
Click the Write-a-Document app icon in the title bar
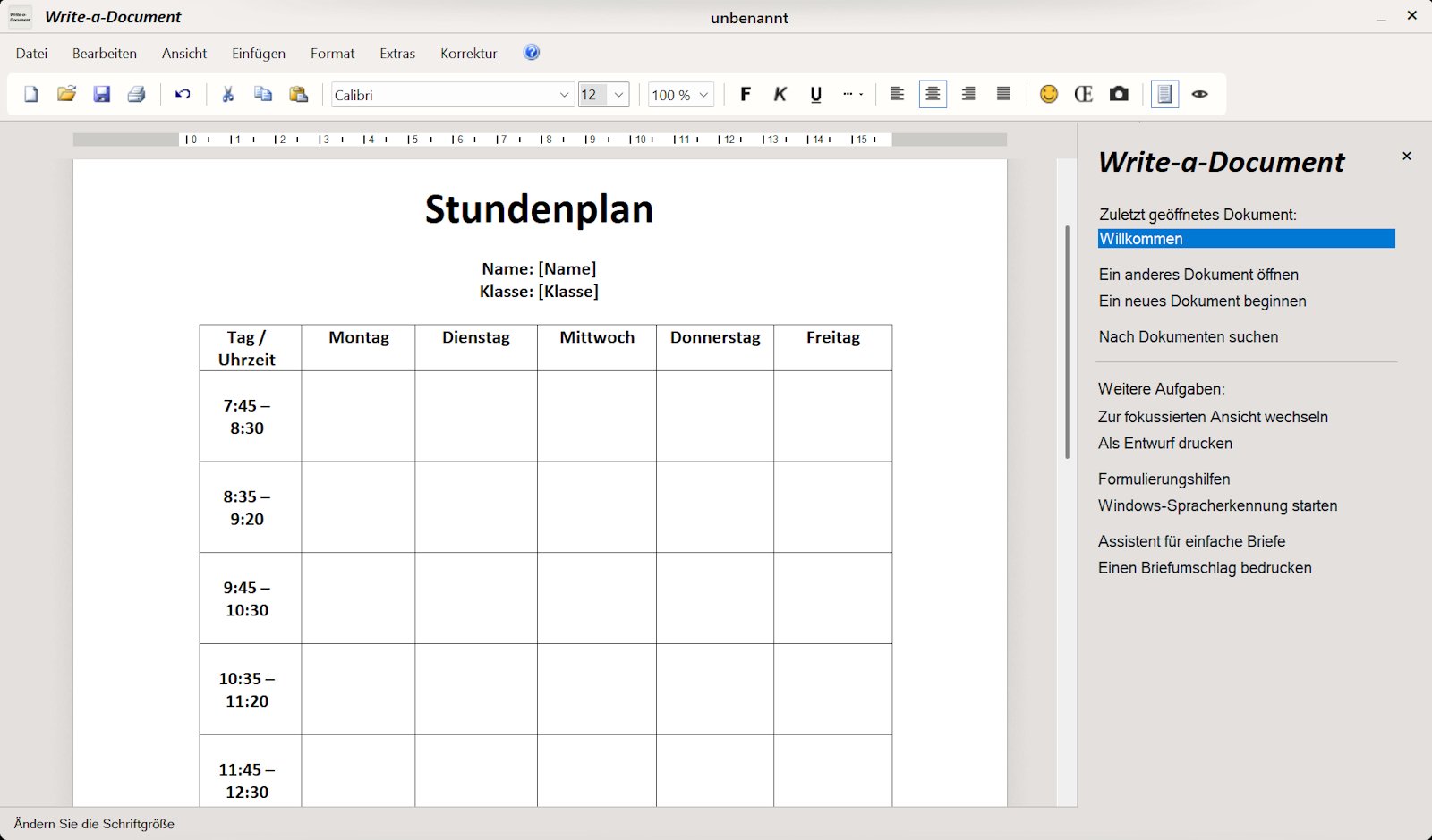pos(20,17)
